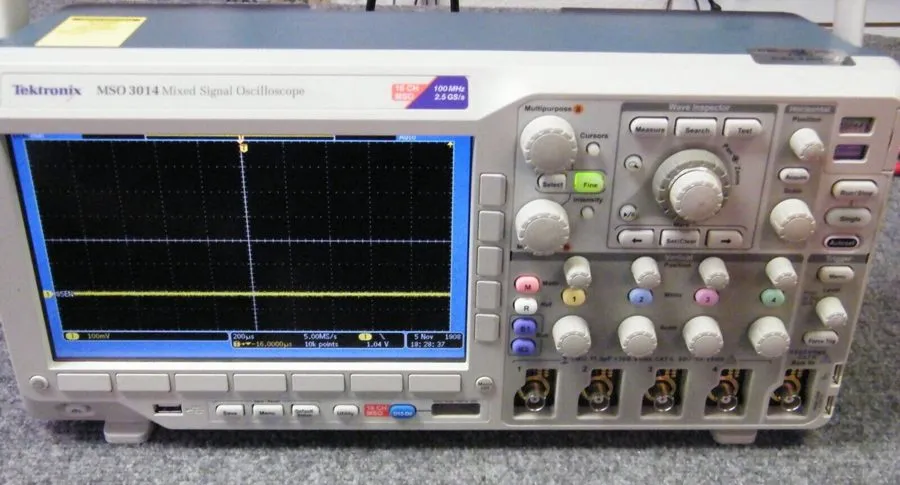Activate the Cursors button
900x485 pixels.
pos(593,150)
